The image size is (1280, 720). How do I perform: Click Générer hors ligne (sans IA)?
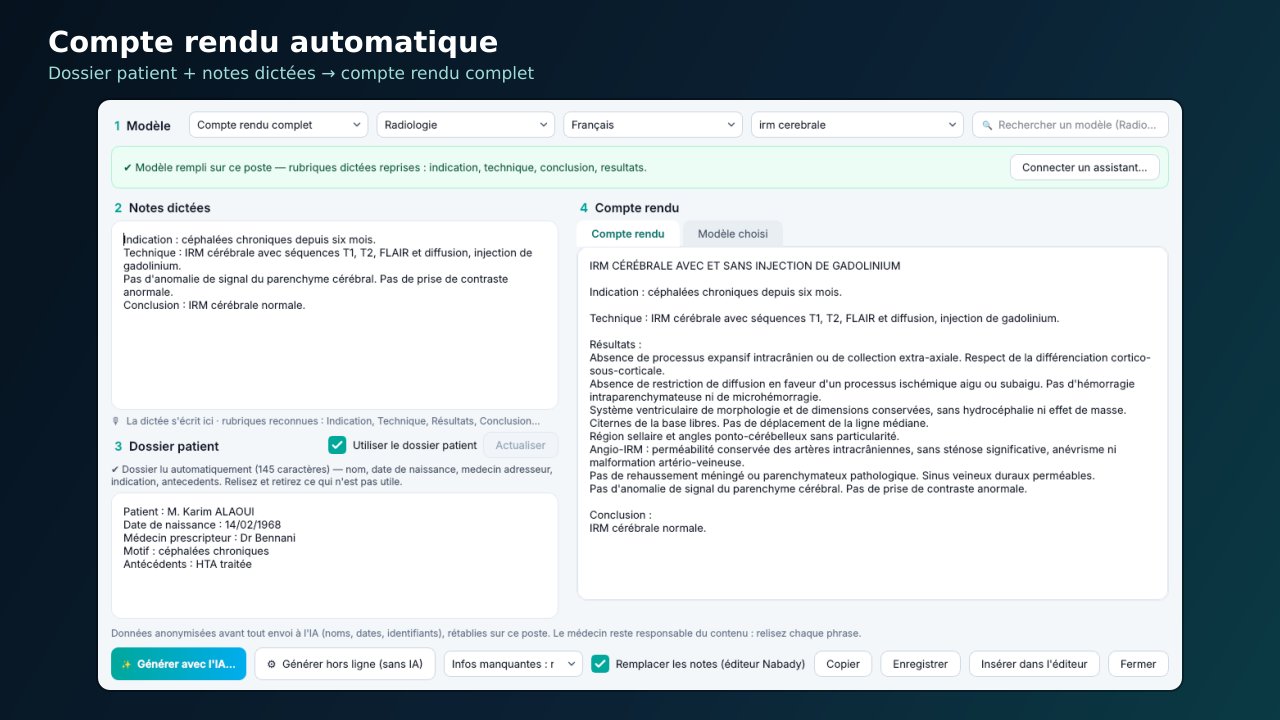345,664
